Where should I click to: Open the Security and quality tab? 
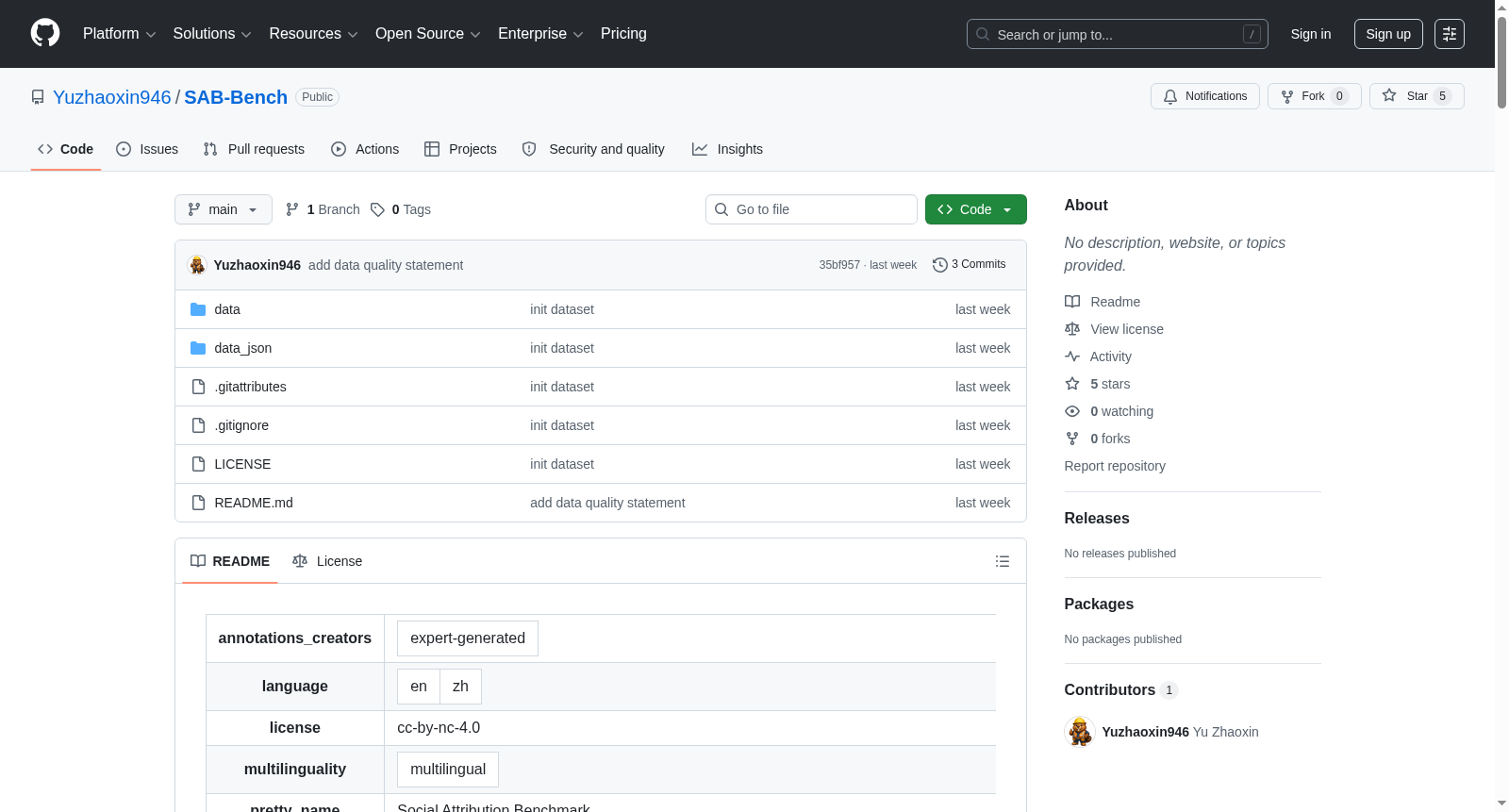593,149
